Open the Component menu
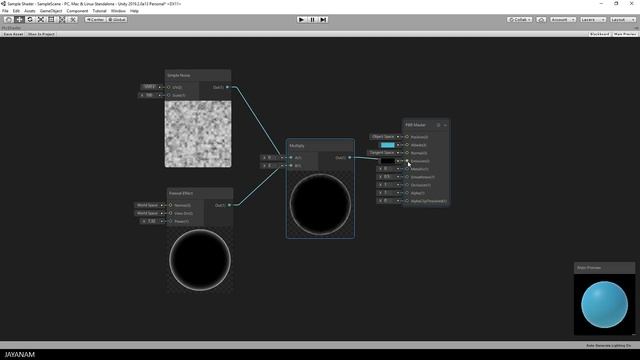 77,11
